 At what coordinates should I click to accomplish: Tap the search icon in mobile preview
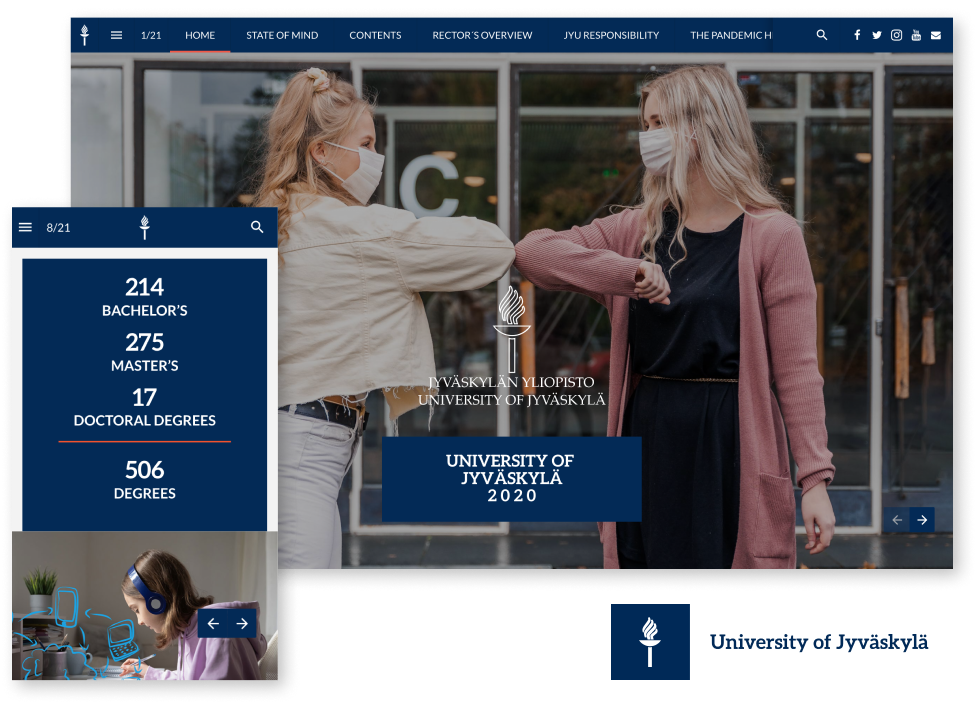pos(257,228)
